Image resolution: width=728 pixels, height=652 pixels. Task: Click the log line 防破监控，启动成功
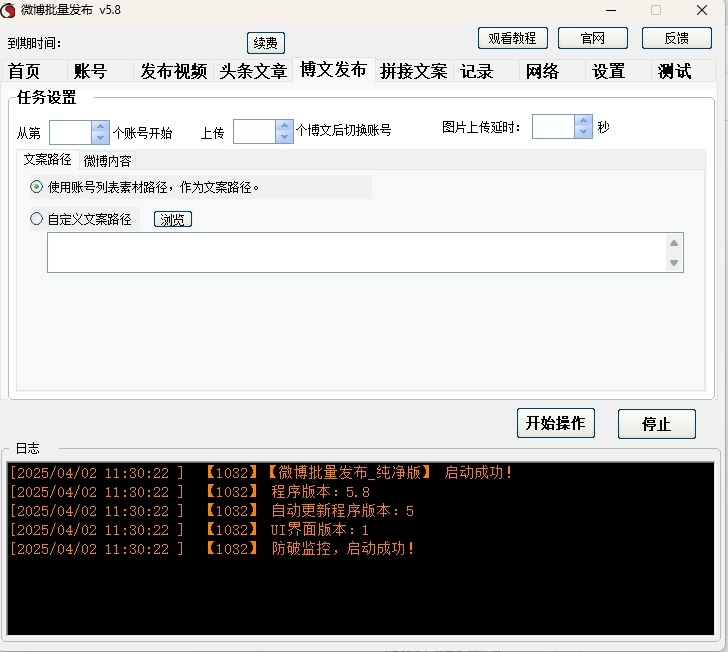pos(212,549)
